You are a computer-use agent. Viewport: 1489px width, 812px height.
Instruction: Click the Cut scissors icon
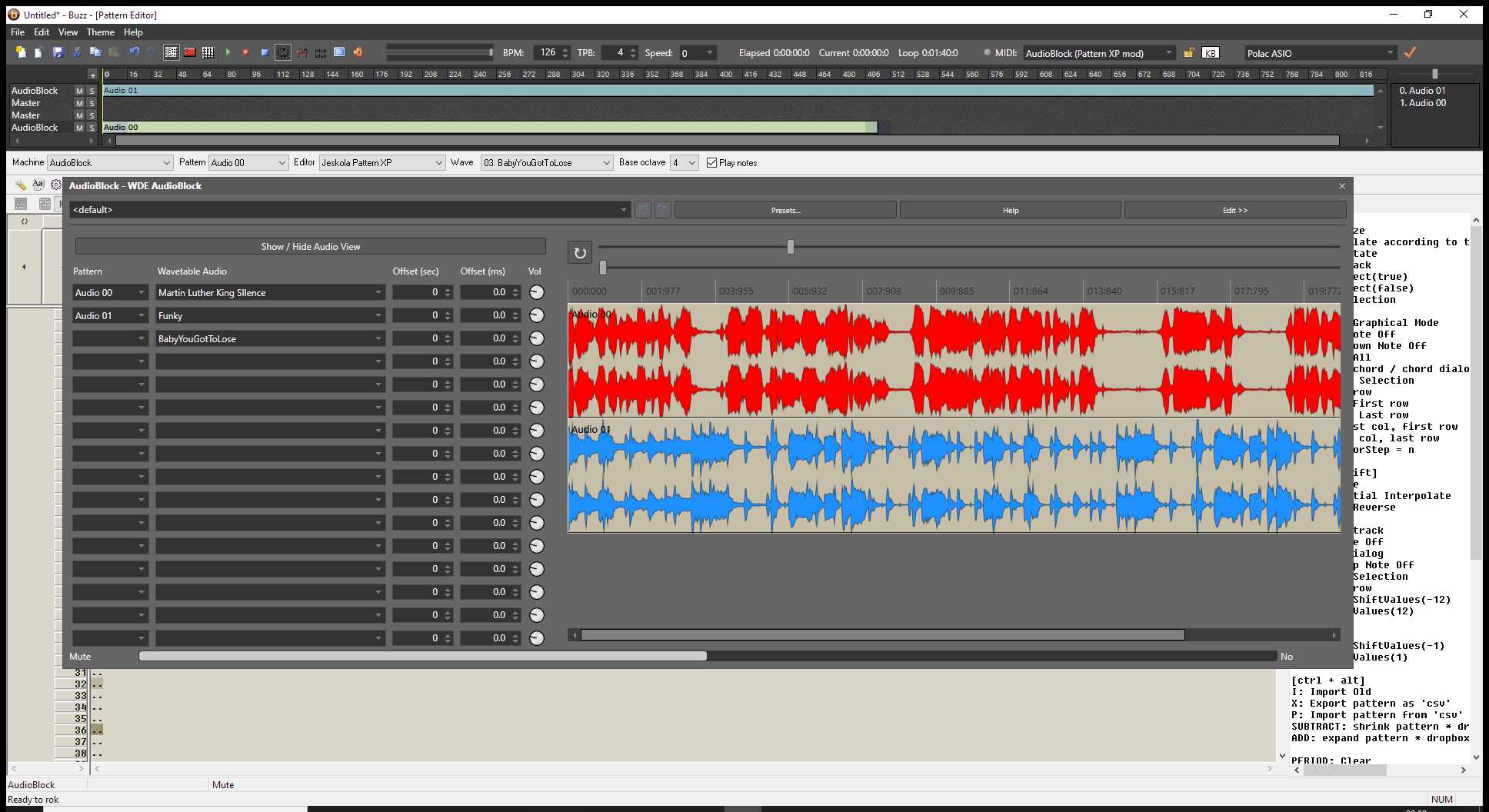click(x=77, y=52)
